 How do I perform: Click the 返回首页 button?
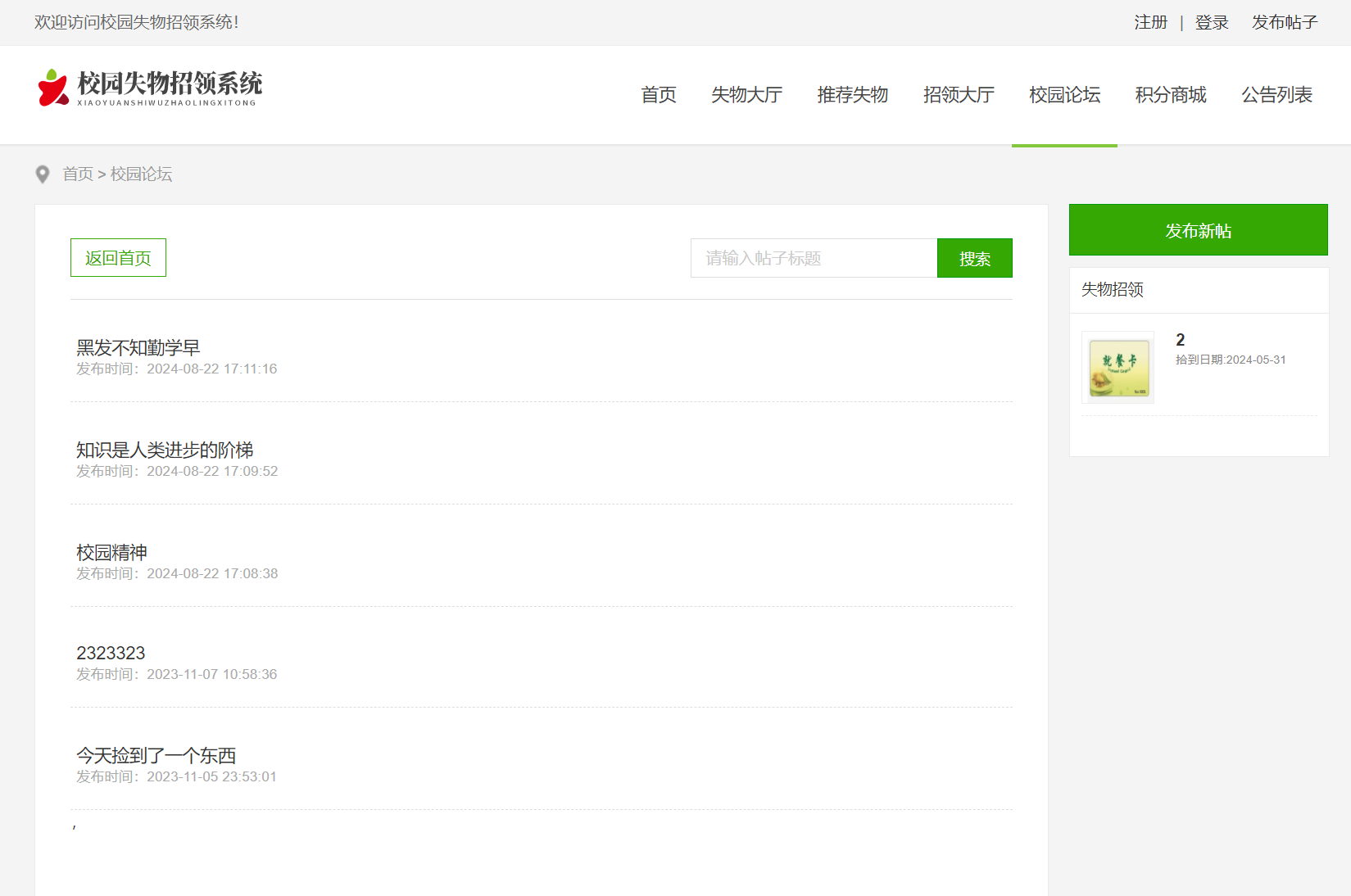click(118, 258)
